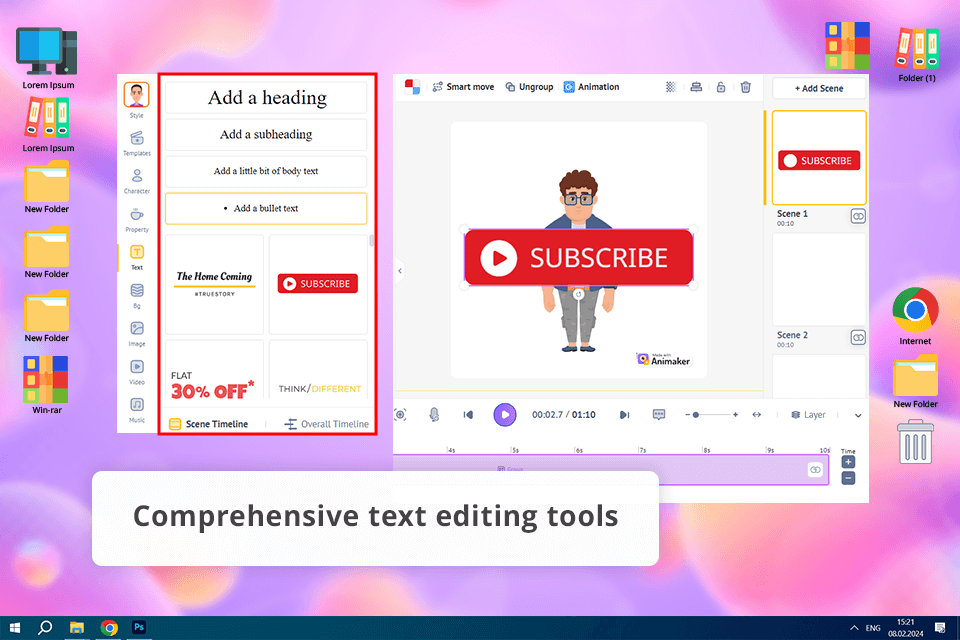The image size is (960, 640).
Task: Toggle the transition icon beside Scene 1
Action: pos(858,216)
